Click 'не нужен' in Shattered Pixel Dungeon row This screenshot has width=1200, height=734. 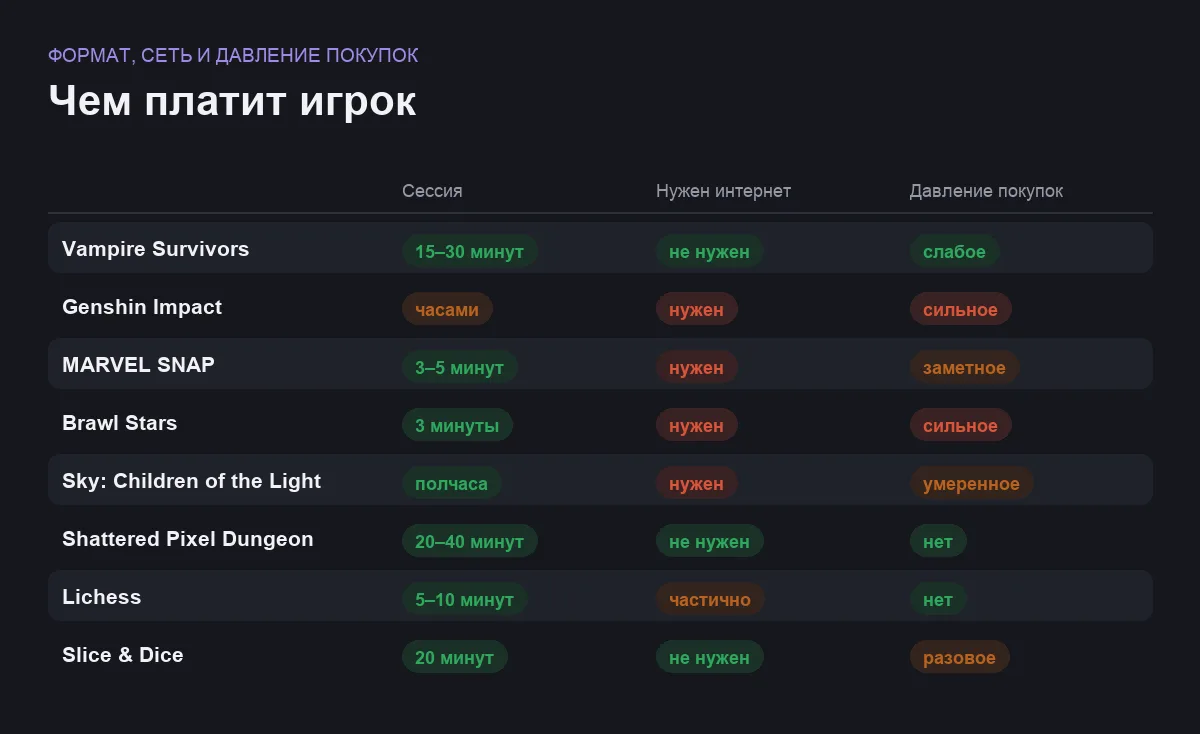[x=710, y=541]
